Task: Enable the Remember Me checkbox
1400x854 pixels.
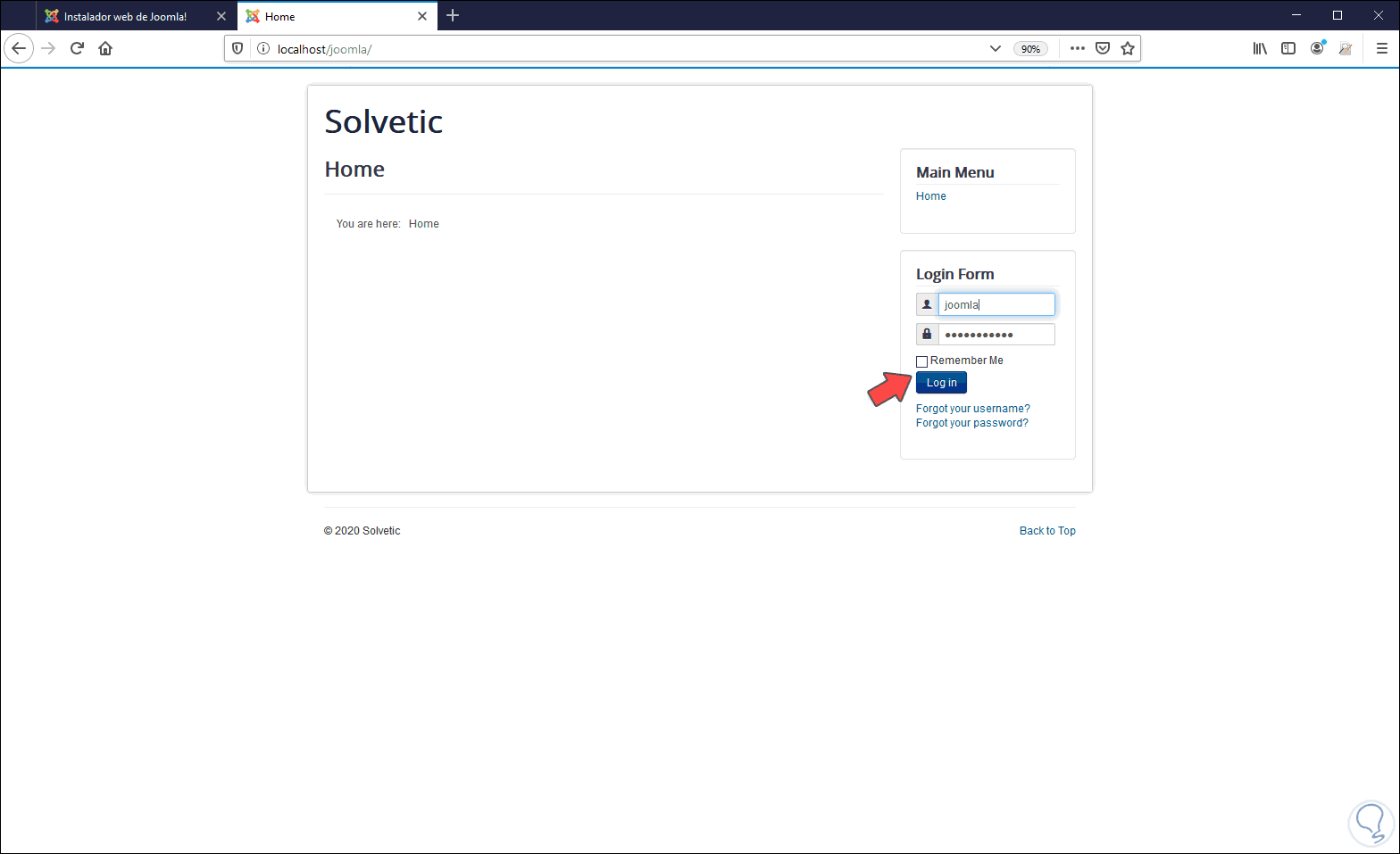Action: [922, 361]
